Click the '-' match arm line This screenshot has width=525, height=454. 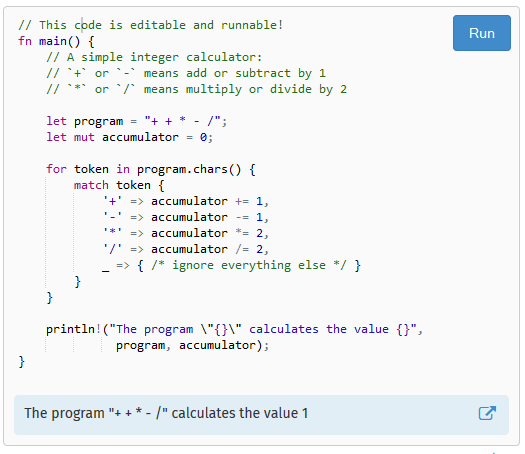pyautogui.click(x=186, y=217)
